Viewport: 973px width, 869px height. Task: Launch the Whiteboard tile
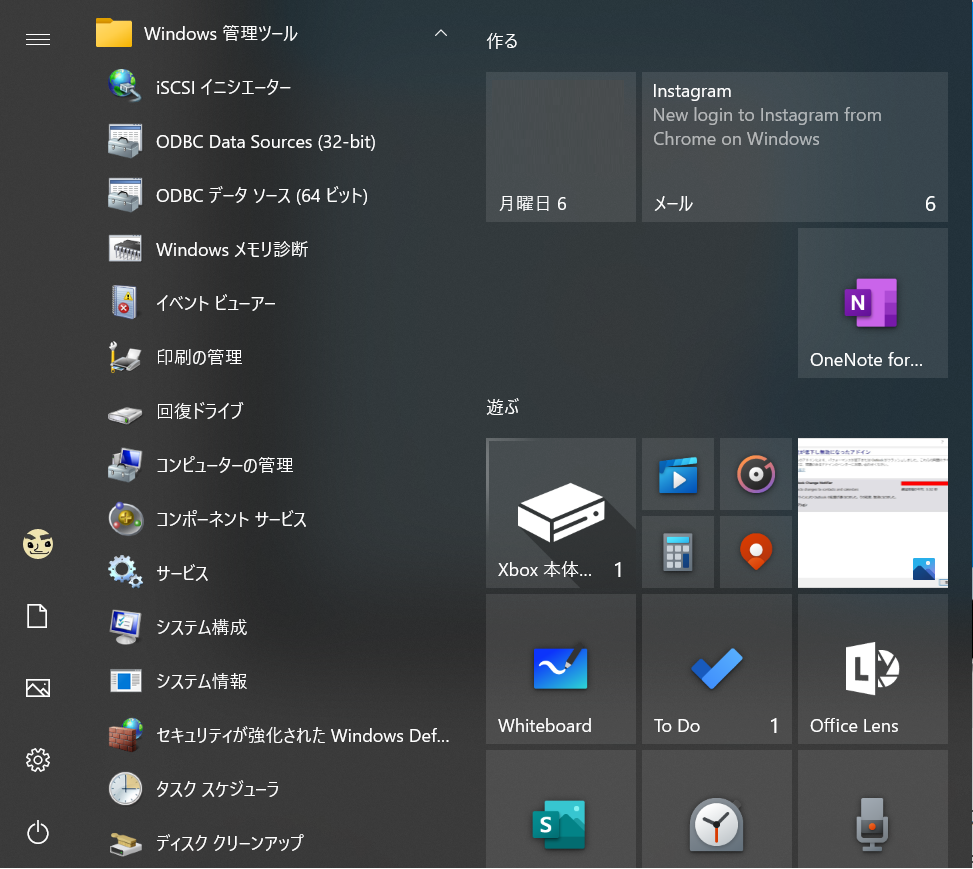(561, 669)
